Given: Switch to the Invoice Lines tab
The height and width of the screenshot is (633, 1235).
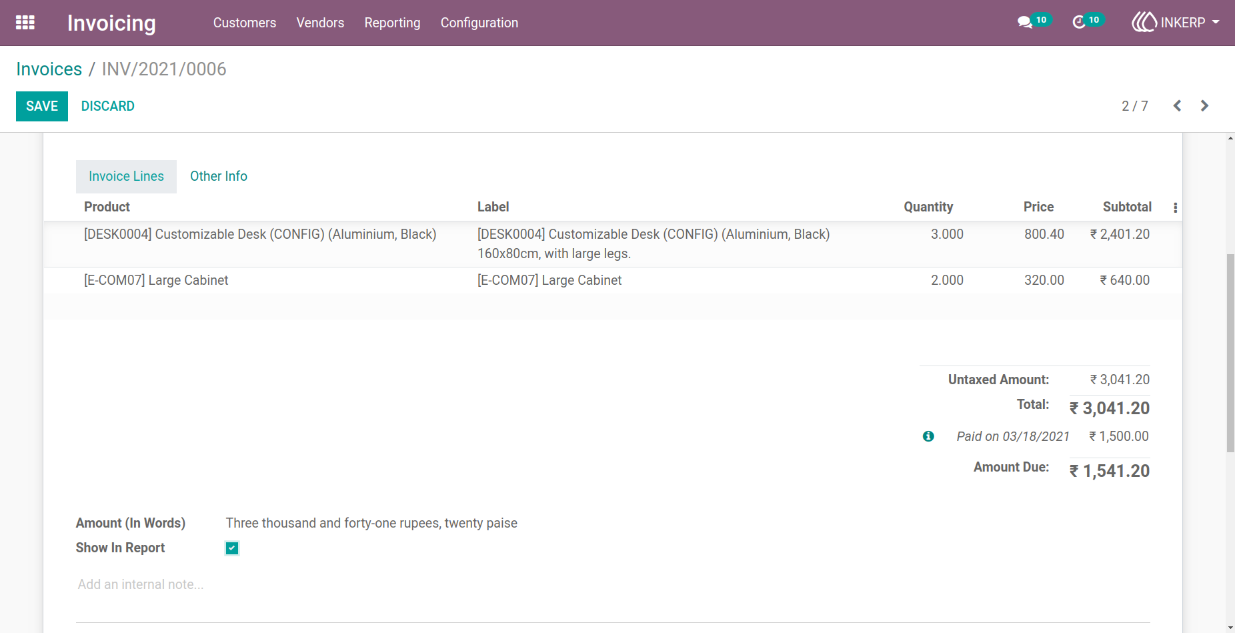Looking at the screenshot, I should [x=126, y=176].
